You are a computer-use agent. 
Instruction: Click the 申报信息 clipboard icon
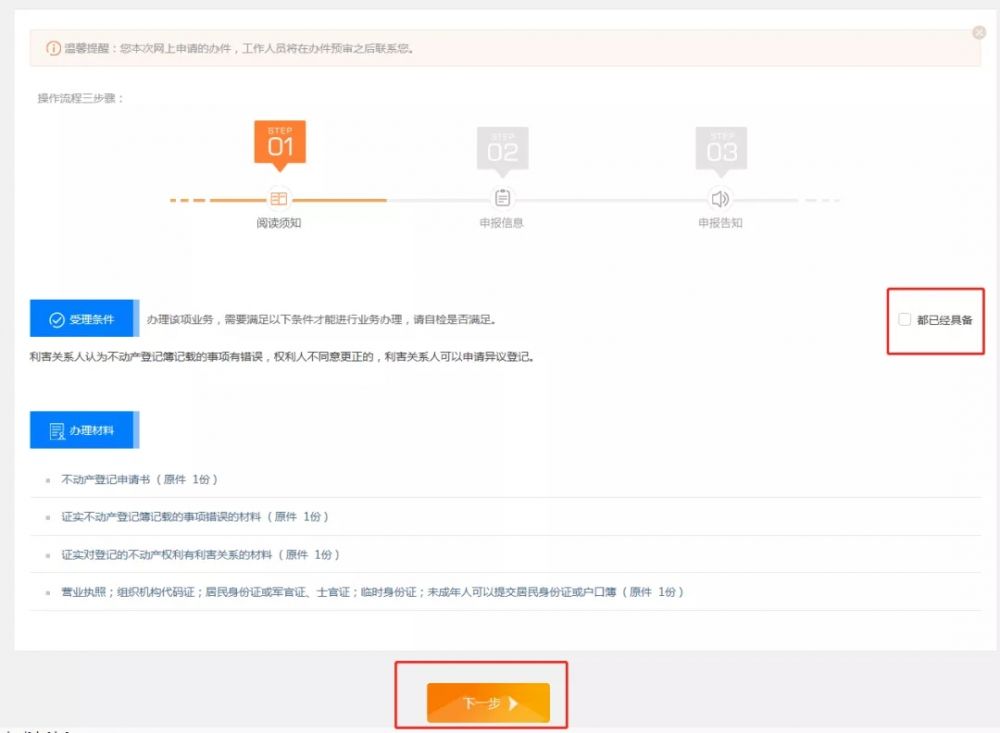(503, 198)
